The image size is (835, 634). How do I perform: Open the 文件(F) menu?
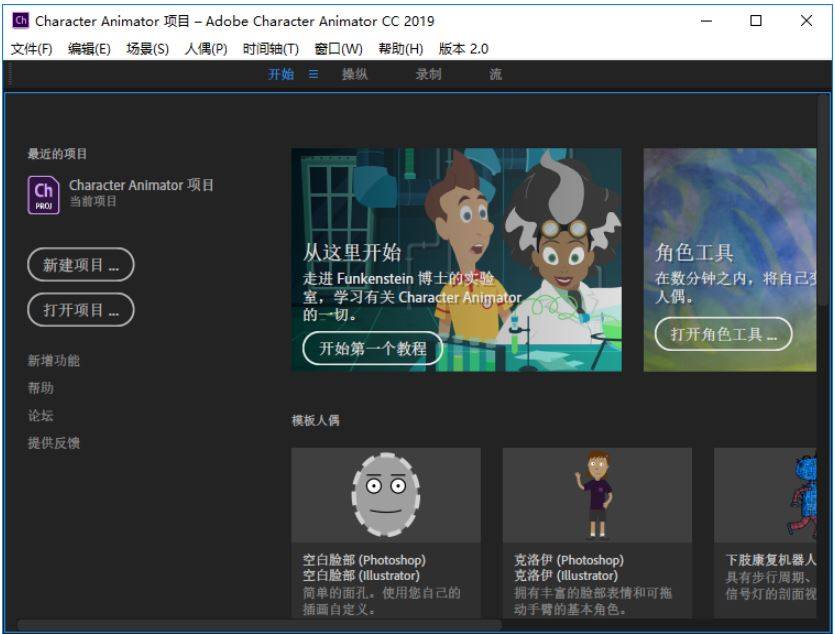(31, 49)
